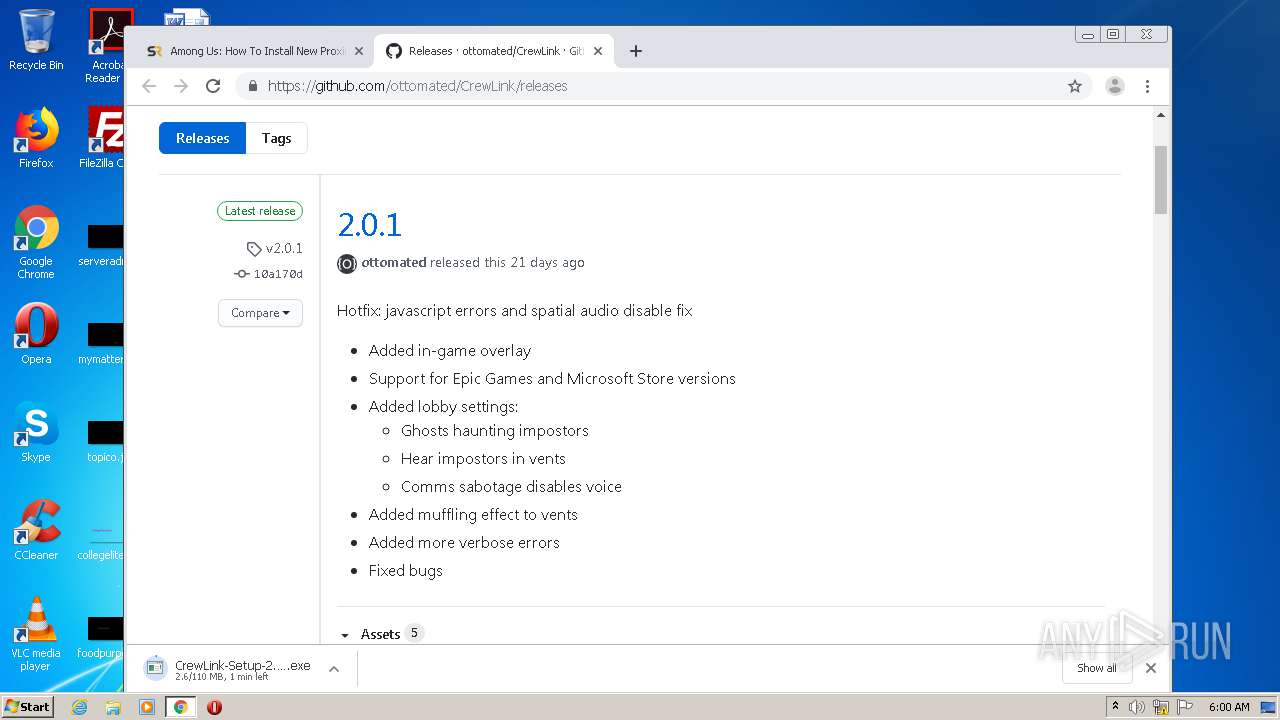Open the v2.0.1 tag link

click(275, 248)
